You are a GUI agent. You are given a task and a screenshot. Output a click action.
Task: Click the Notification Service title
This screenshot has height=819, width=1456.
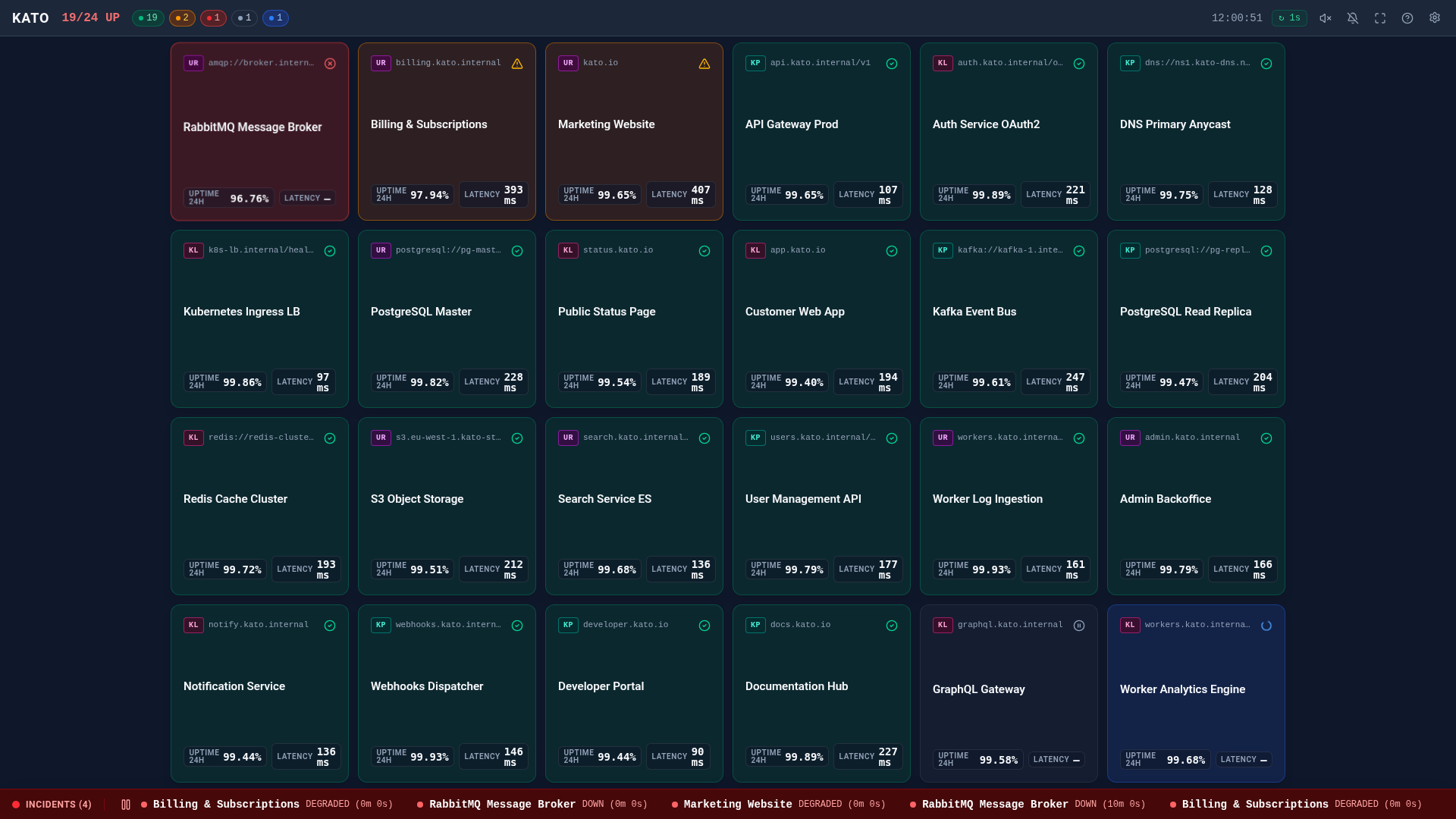tap(234, 686)
